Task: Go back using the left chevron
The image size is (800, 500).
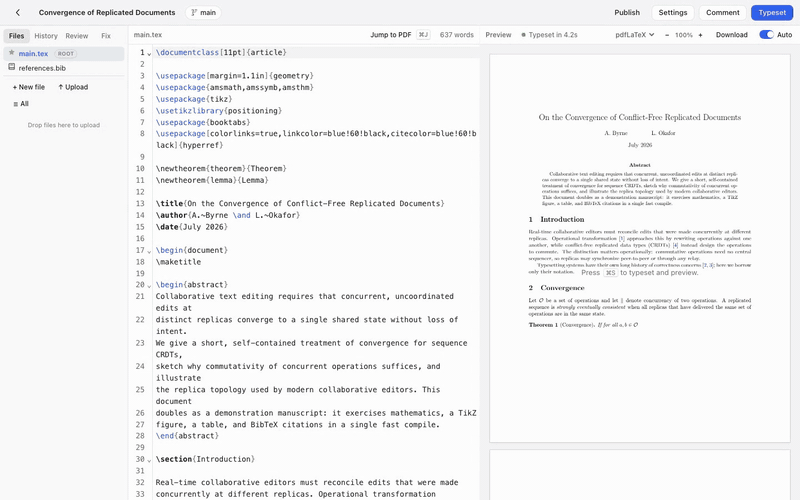Action: [x=18, y=12]
